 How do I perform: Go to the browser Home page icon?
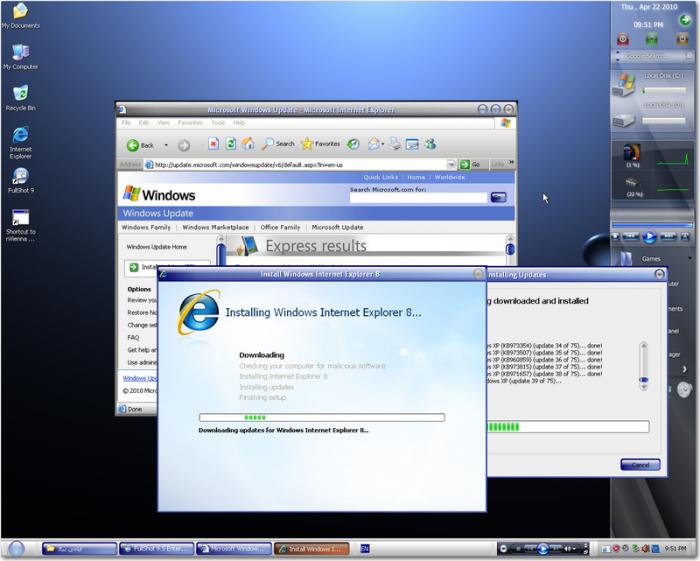[248, 145]
